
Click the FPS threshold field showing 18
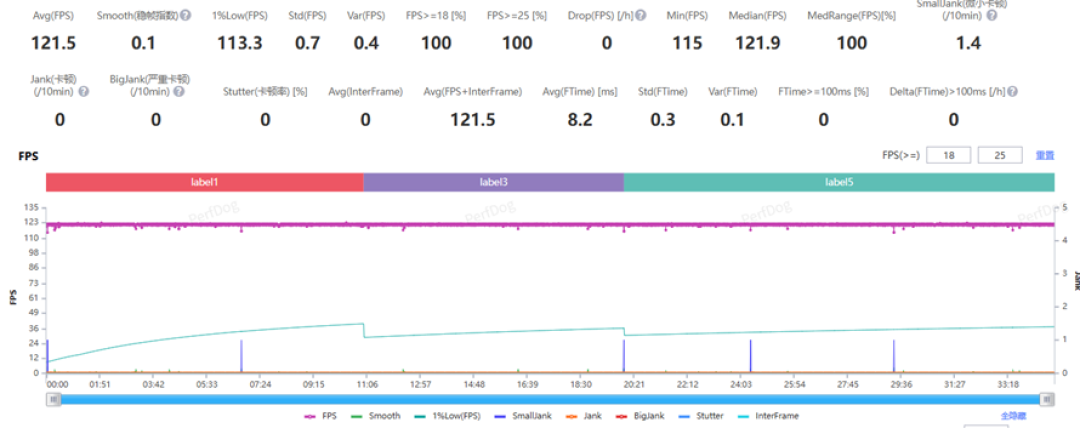(x=948, y=155)
